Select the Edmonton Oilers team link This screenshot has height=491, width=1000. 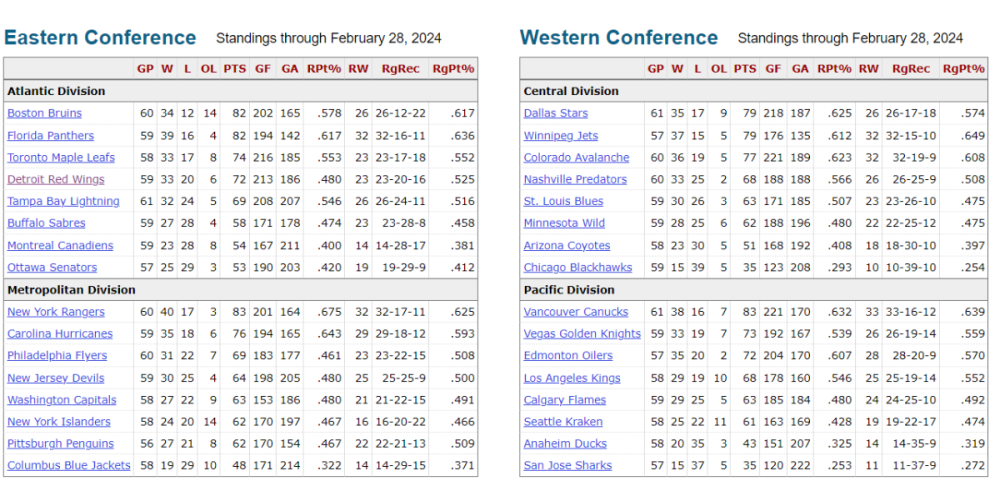[x=568, y=356]
